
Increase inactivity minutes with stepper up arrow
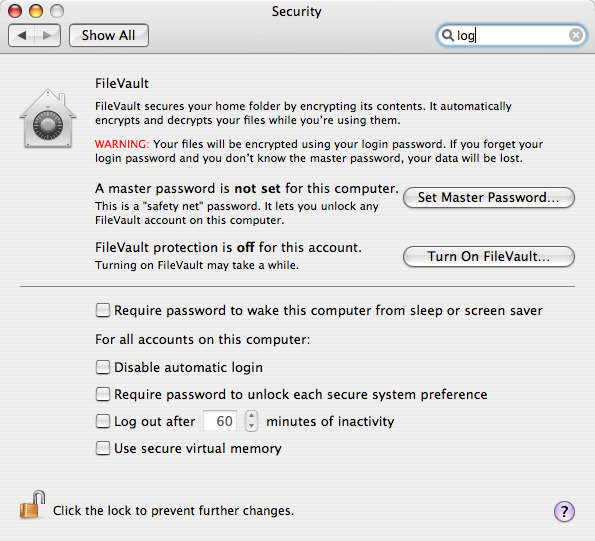[x=251, y=416]
